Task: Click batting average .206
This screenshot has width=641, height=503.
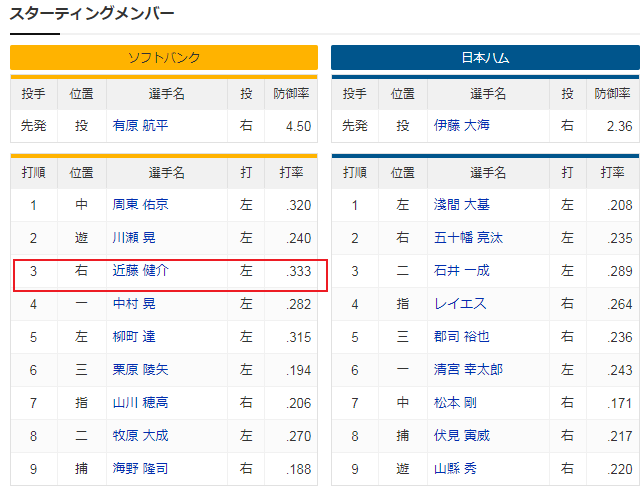Action: click(299, 404)
